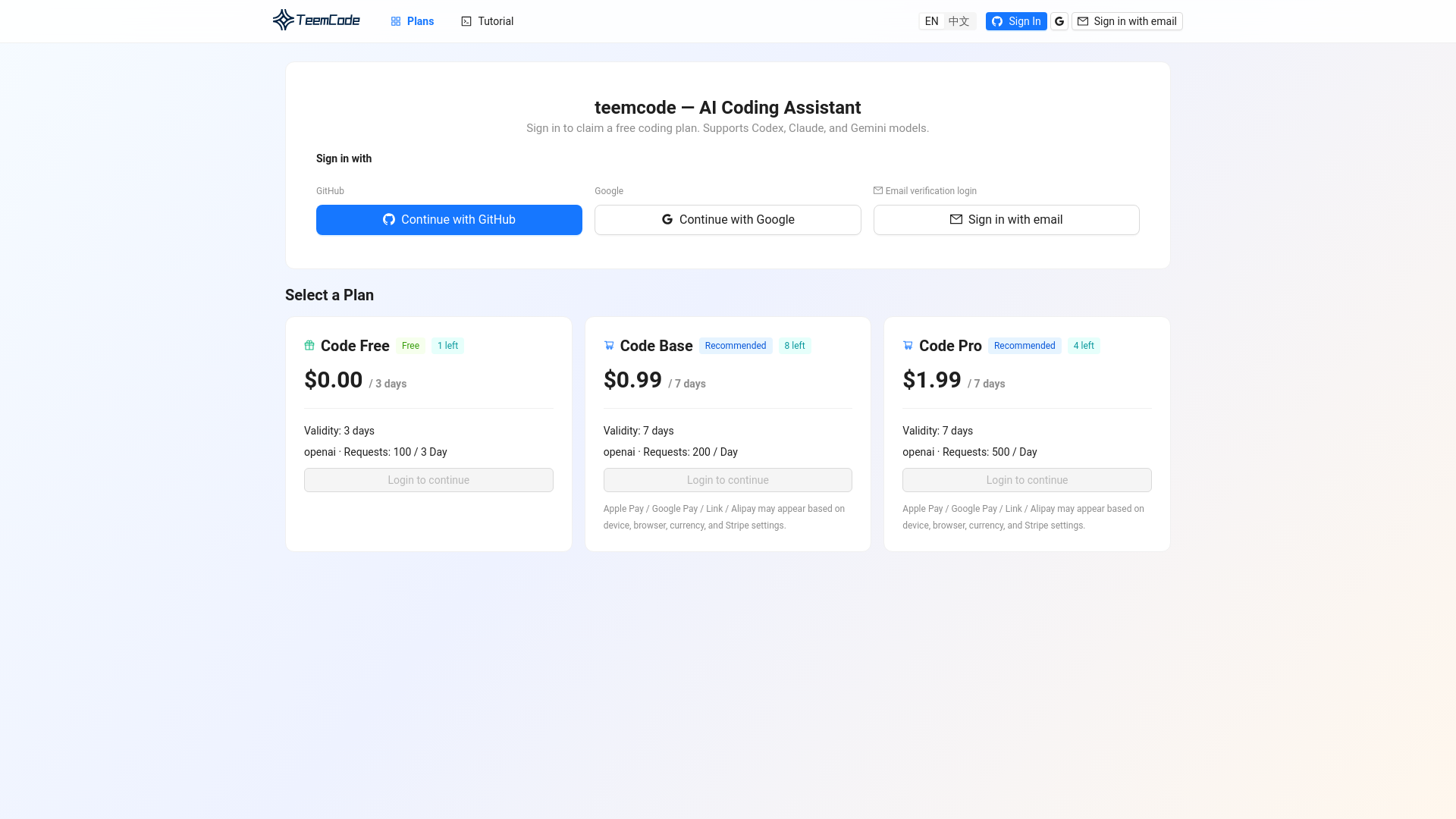Click the 1 left badge

(447, 346)
